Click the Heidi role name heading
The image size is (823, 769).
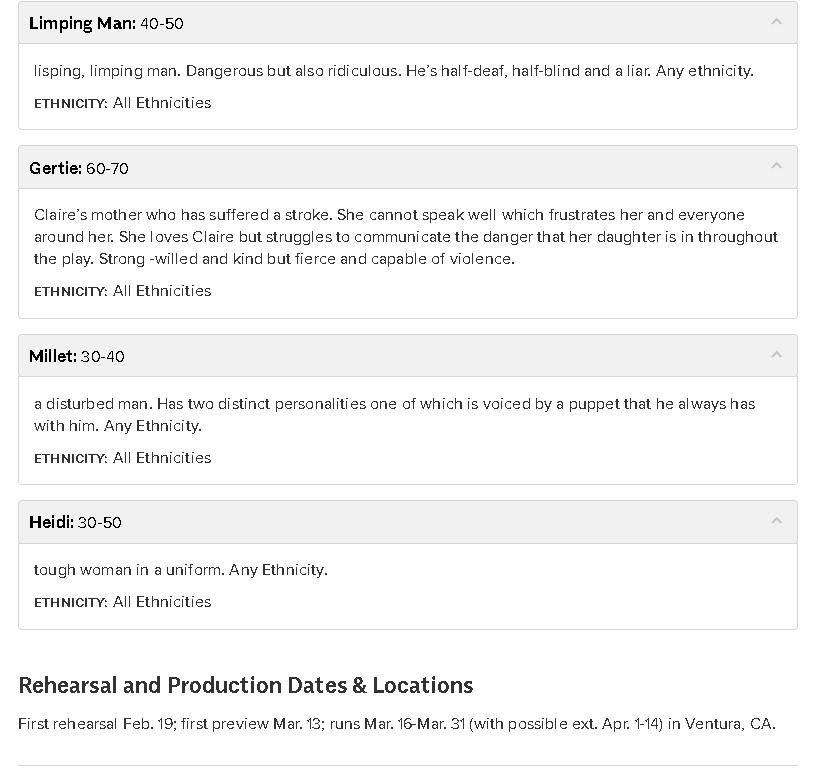(x=51, y=522)
